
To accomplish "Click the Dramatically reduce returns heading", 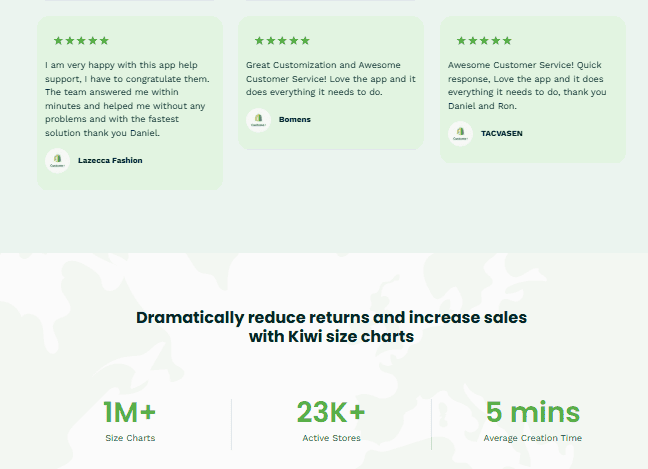I will tap(331, 318).
